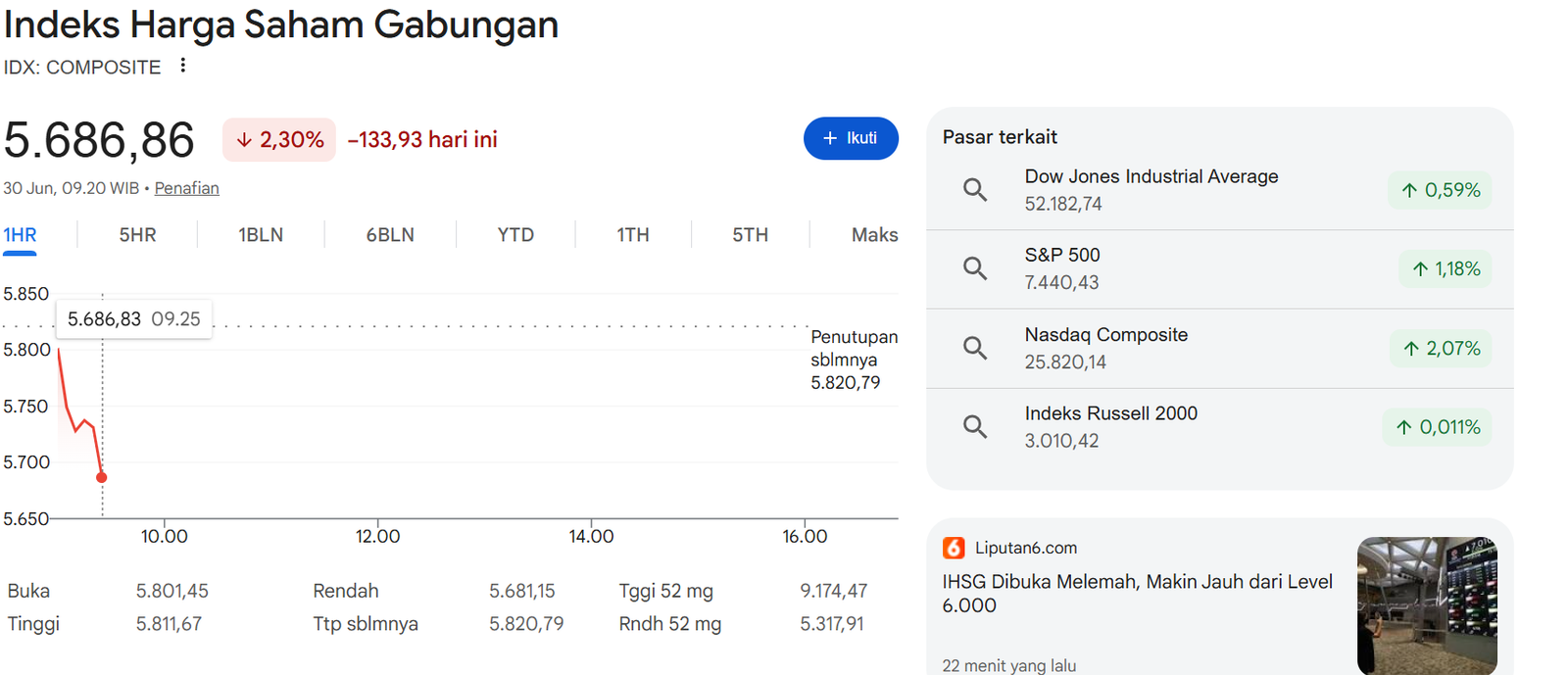
Task: Switch to the 1BLN range tab
Action: click(261, 235)
